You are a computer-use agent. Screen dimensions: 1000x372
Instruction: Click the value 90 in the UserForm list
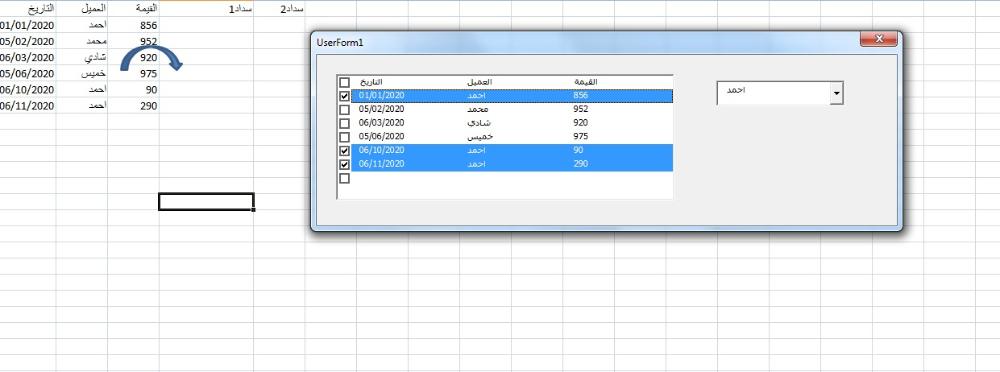pos(578,151)
